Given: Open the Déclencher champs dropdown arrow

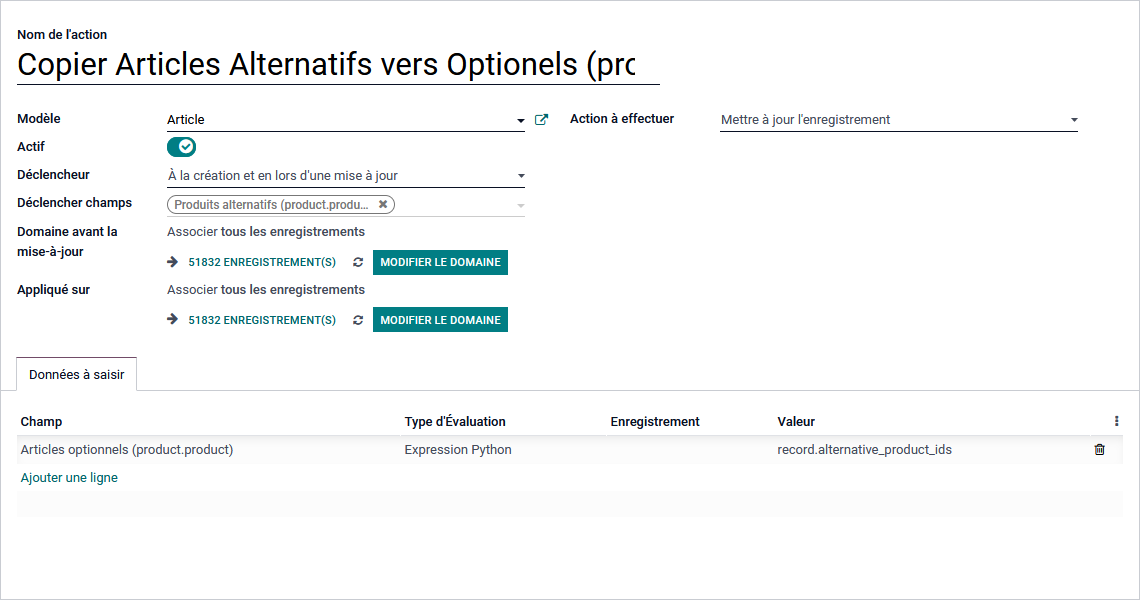Looking at the screenshot, I should point(520,206).
